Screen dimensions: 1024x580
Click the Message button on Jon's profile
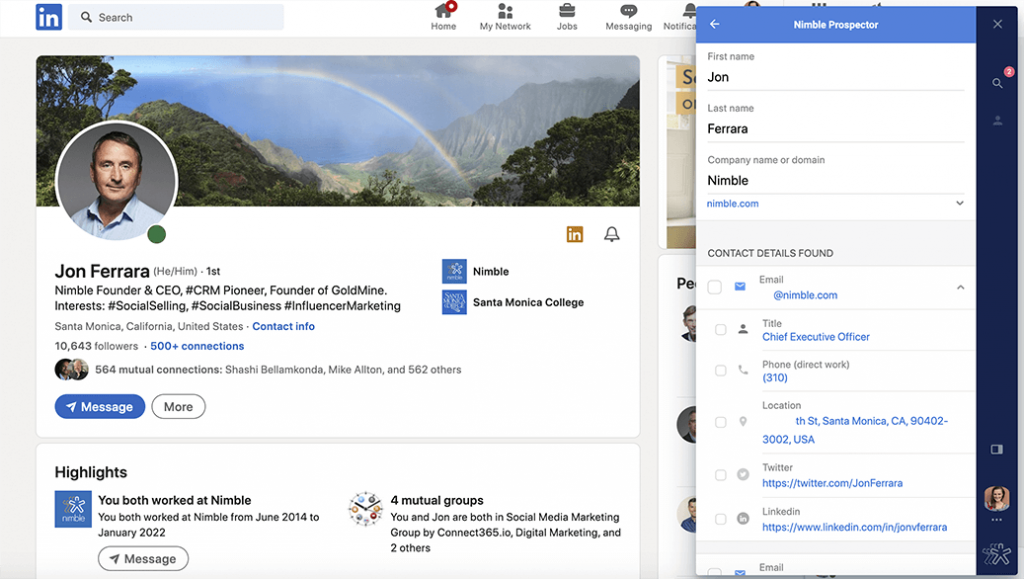point(99,406)
